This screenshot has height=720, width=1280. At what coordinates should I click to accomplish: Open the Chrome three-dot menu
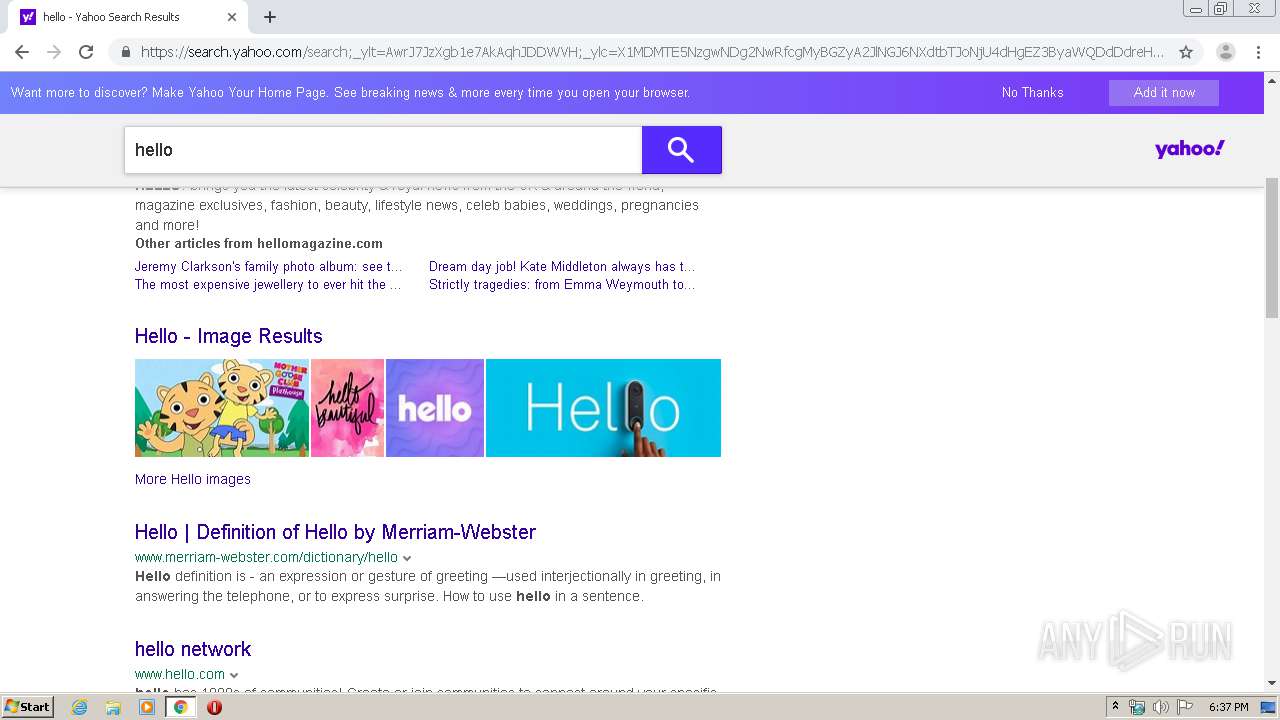(1259, 52)
